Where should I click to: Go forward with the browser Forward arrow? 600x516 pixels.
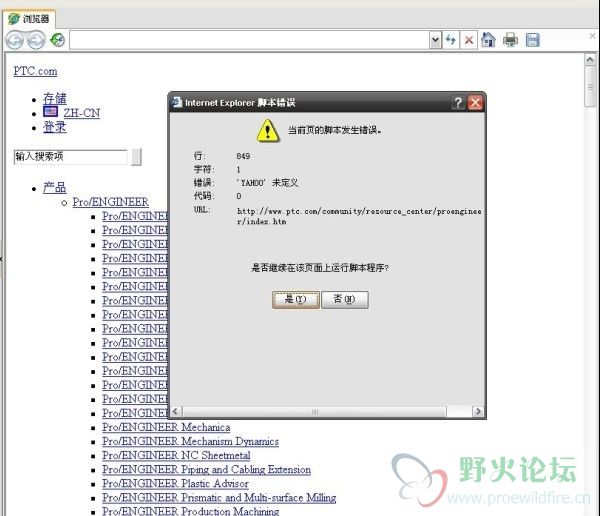[x=36, y=40]
